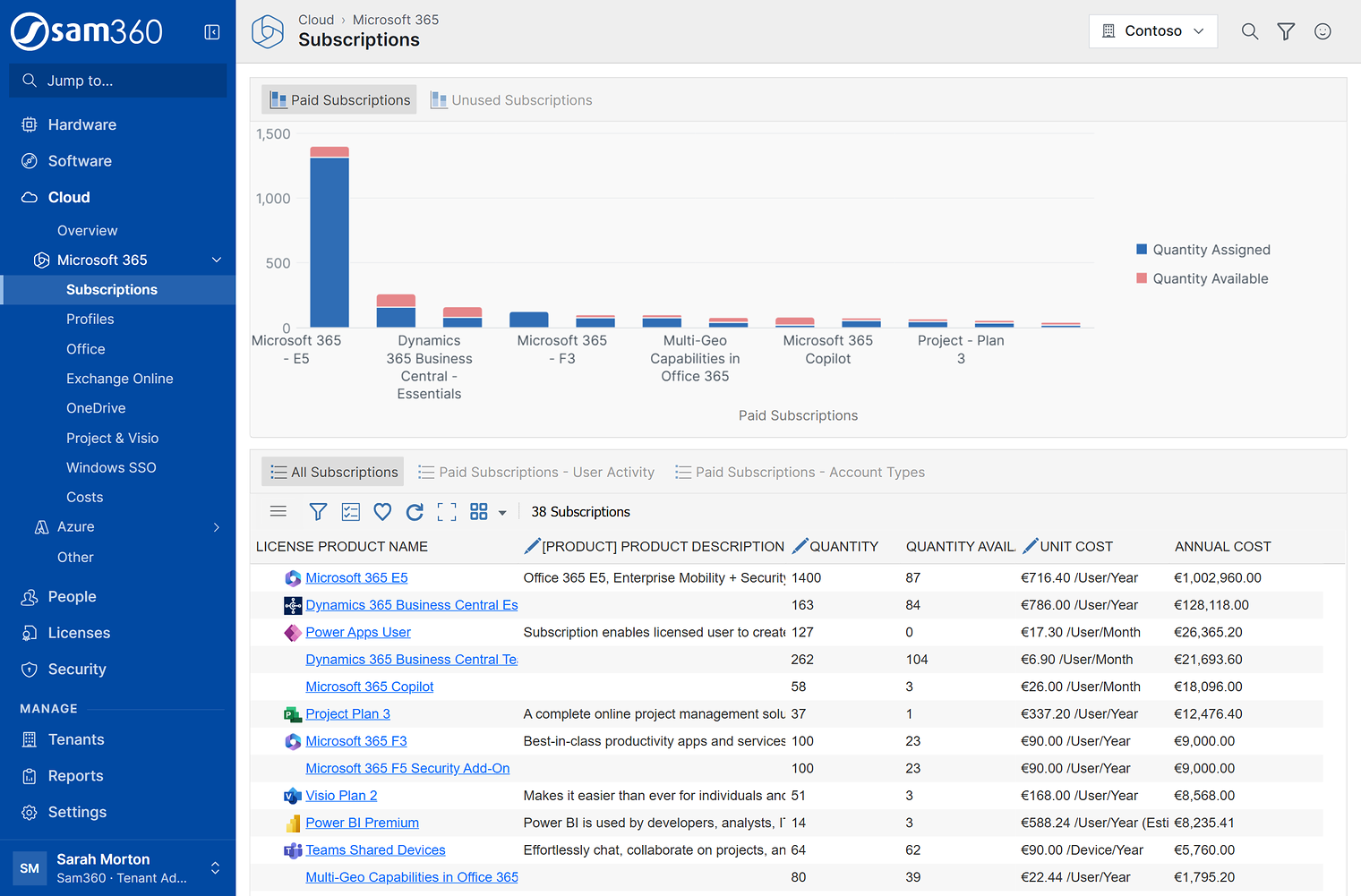Viewport: 1361px width, 896px height.
Task: Click the feedback smiley icon
Action: tap(1322, 31)
